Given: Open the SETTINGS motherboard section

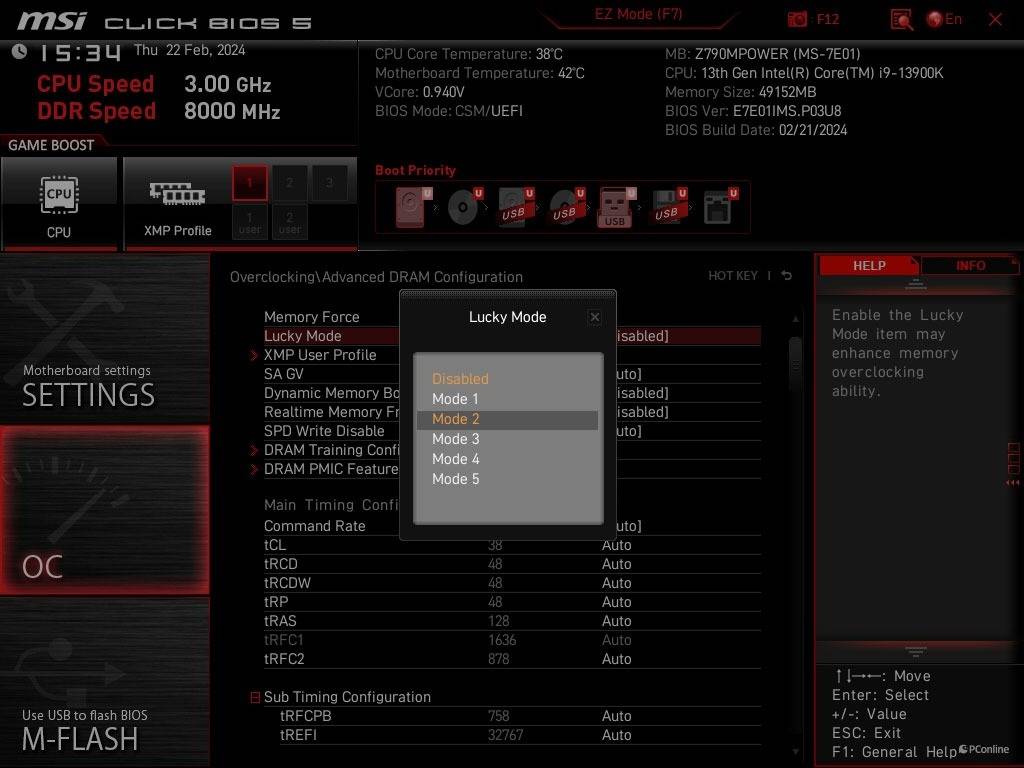Looking at the screenshot, I should click(104, 340).
